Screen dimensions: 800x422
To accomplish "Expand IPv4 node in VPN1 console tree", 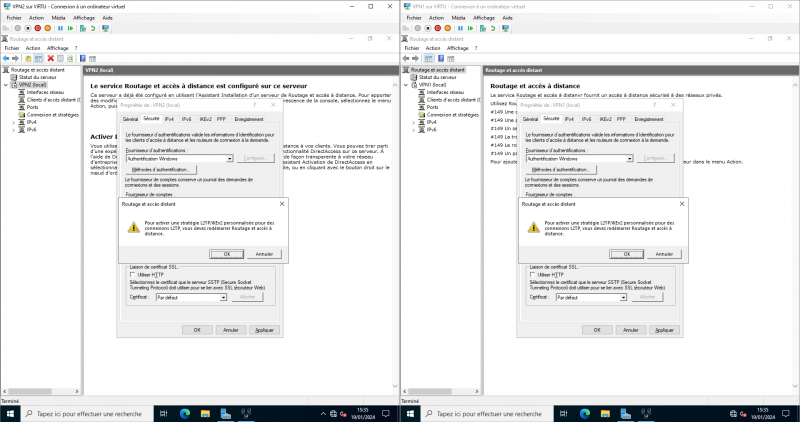I will [x=414, y=122].
